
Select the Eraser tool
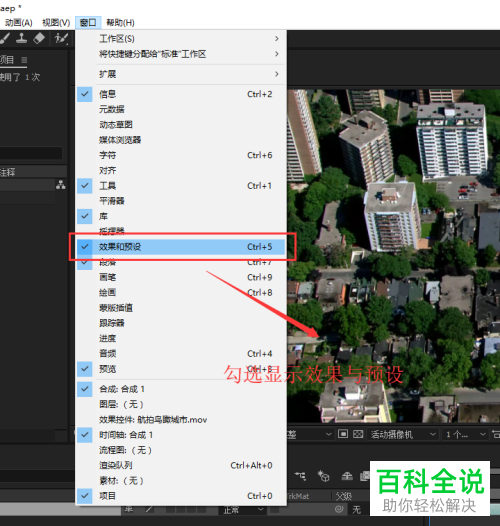tap(39, 38)
